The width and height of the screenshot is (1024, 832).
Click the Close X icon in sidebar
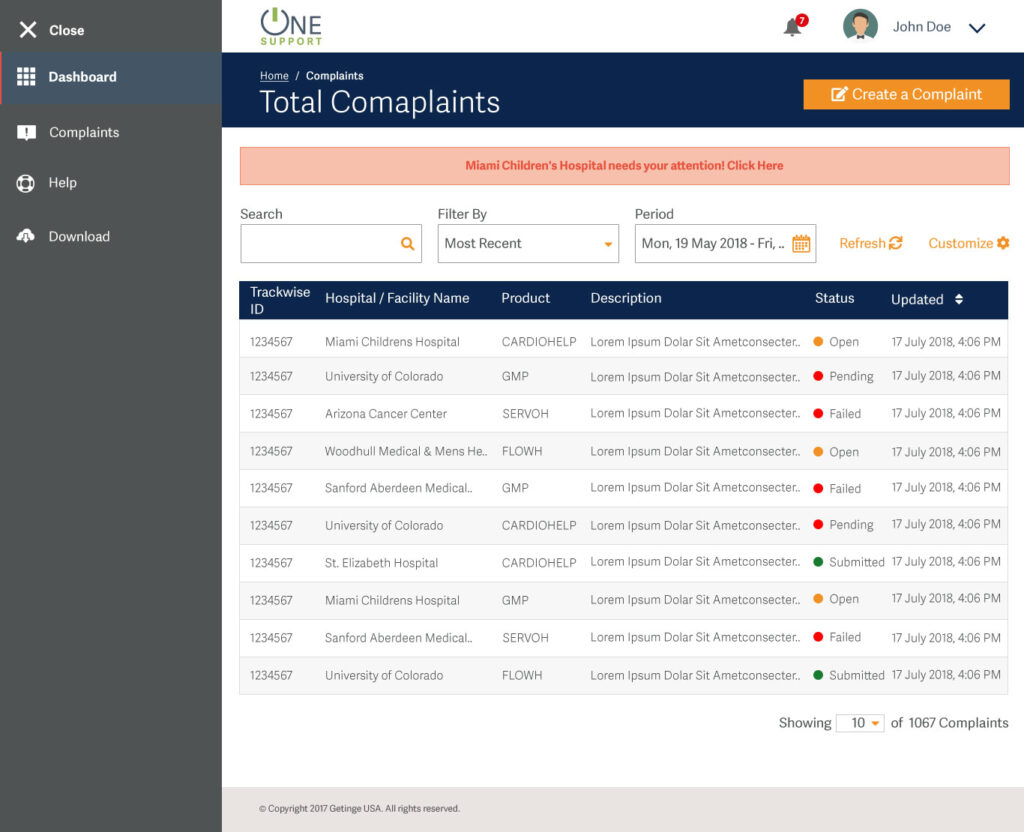[x=27, y=29]
